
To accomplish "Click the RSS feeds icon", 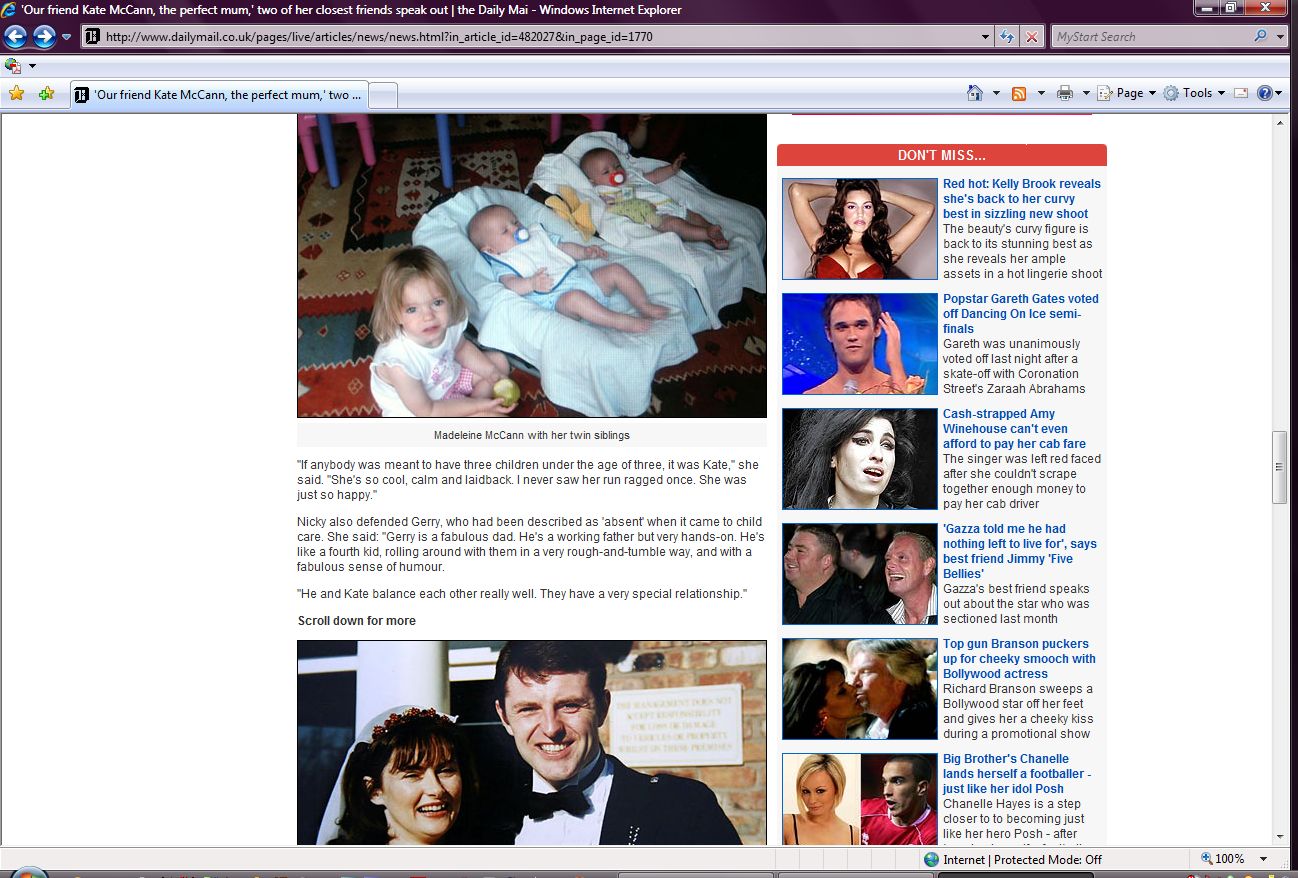I will 1019,93.
